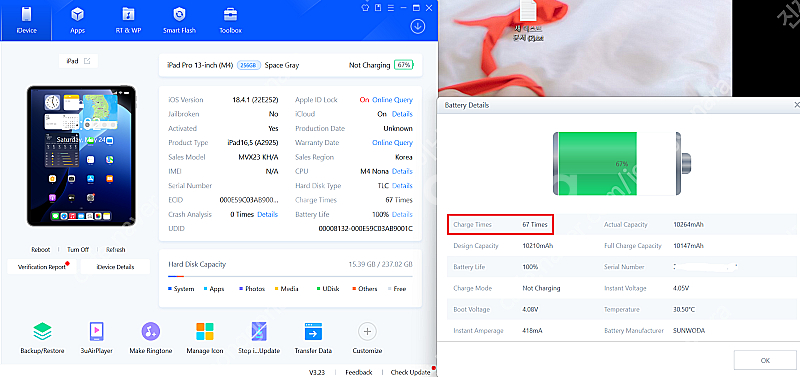Image resolution: width=800 pixels, height=377 pixels.
Task: Click Online Query for Apple ID Lock
Action: click(x=392, y=100)
